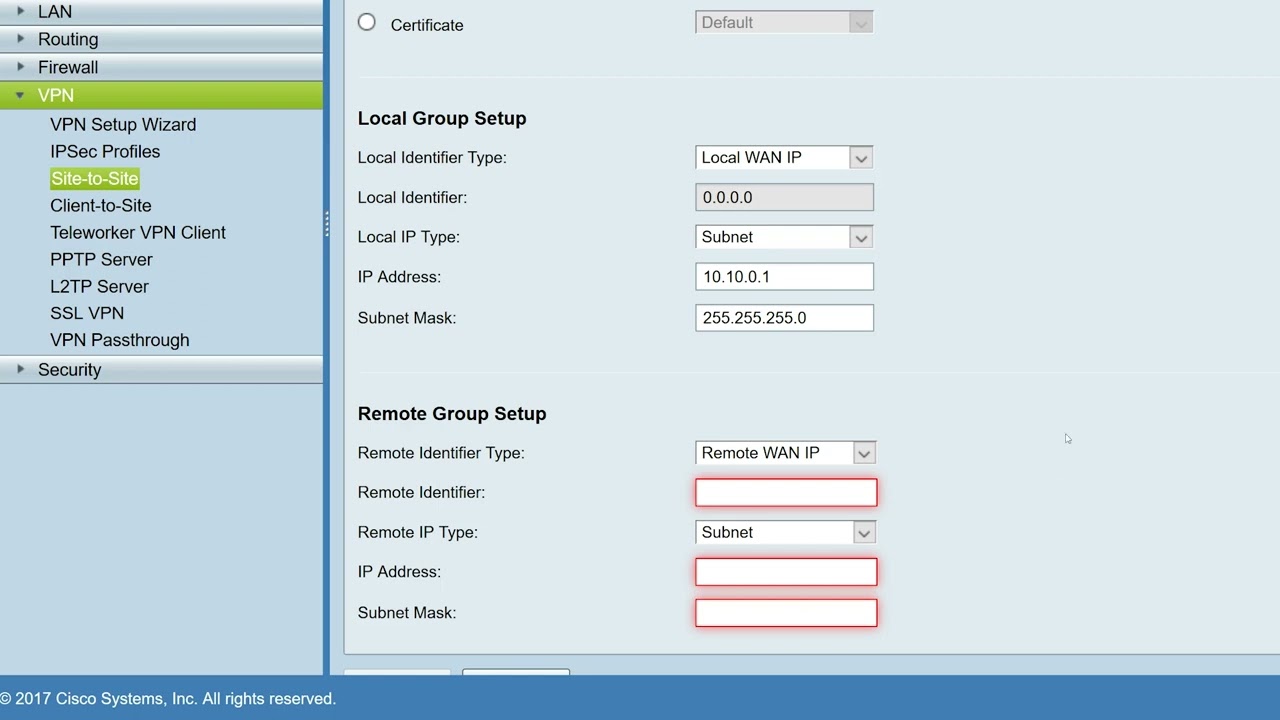Collapse the VPN menu section

point(161,95)
